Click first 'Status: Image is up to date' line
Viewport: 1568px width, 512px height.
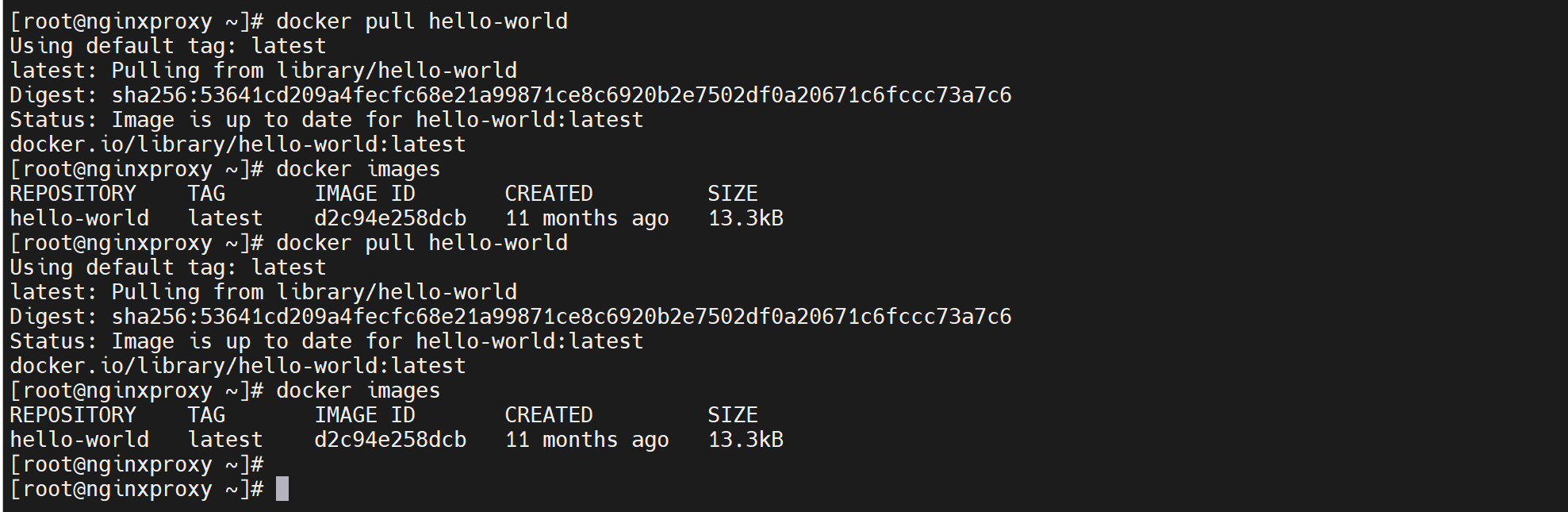pyautogui.click(x=326, y=120)
